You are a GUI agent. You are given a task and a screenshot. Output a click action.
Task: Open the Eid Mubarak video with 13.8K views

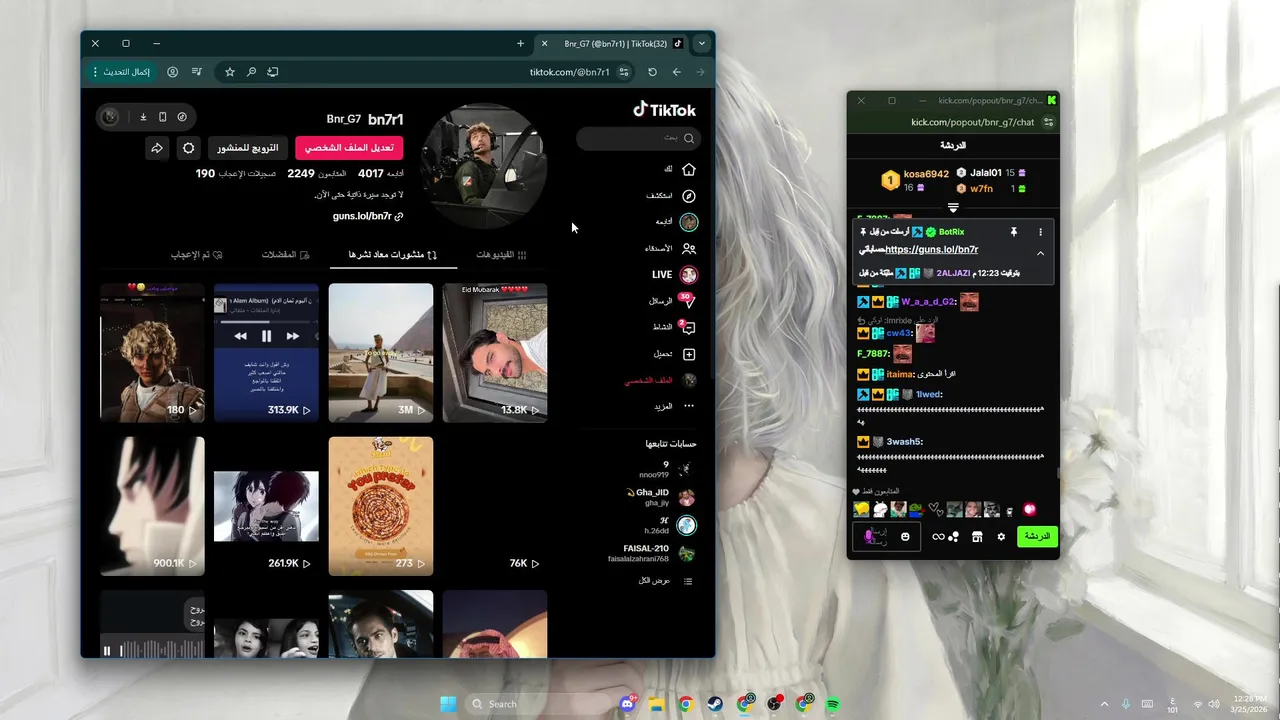(495, 352)
